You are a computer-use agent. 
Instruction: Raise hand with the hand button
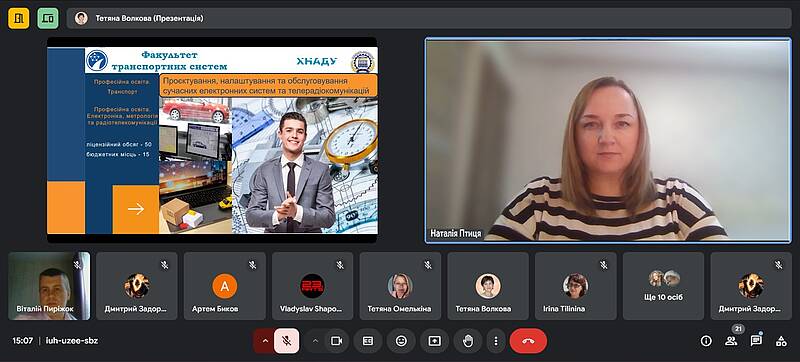(468, 341)
